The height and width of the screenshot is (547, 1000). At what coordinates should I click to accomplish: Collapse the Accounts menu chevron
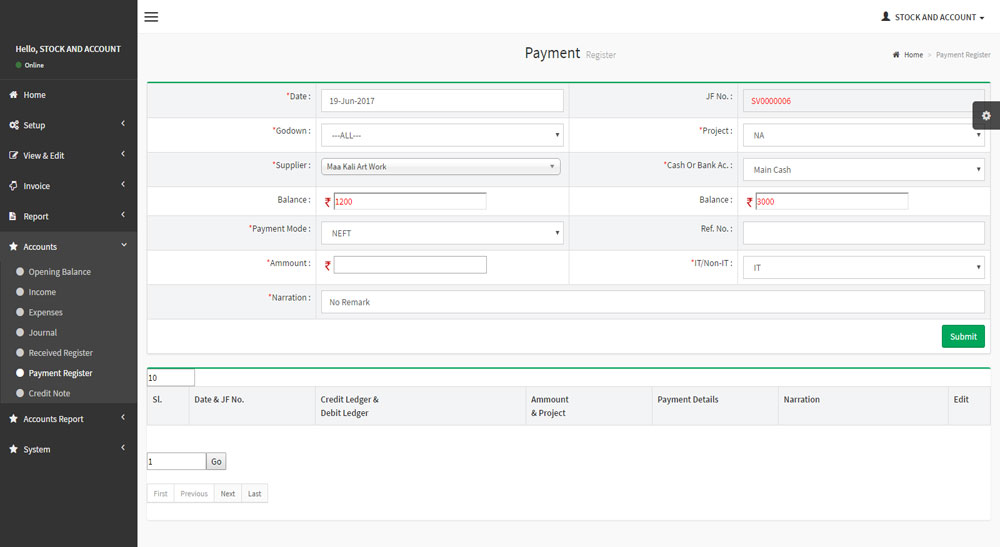click(x=124, y=245)
